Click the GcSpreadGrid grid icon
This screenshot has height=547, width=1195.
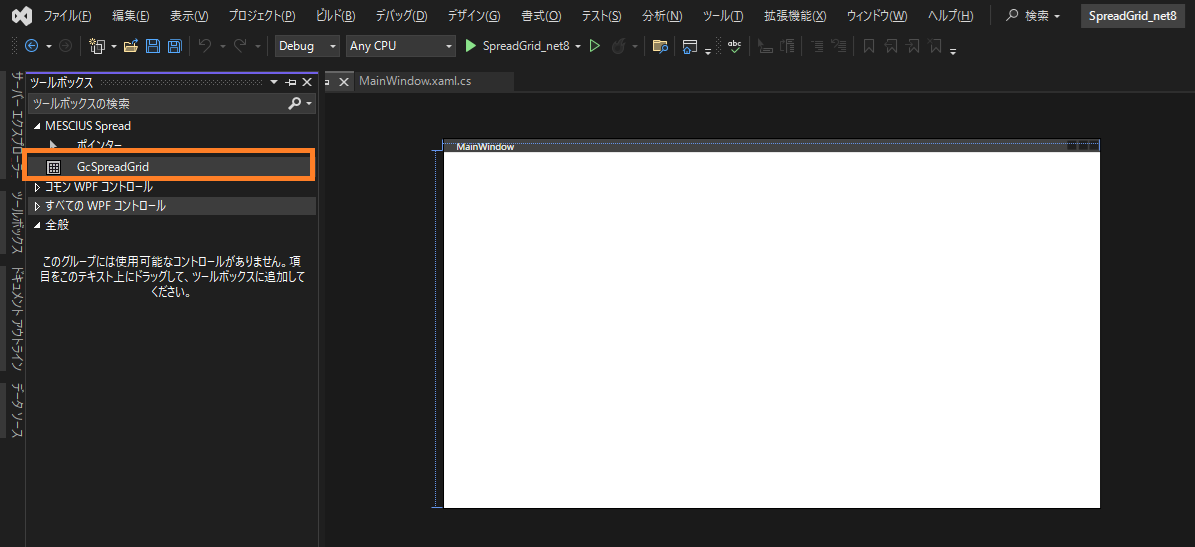click(x=53, y=167)
